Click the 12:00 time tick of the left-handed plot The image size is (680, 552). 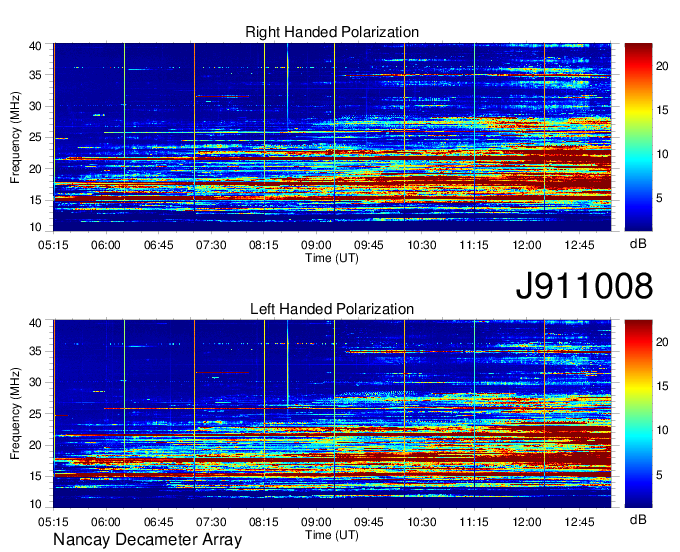coord(527,522)
